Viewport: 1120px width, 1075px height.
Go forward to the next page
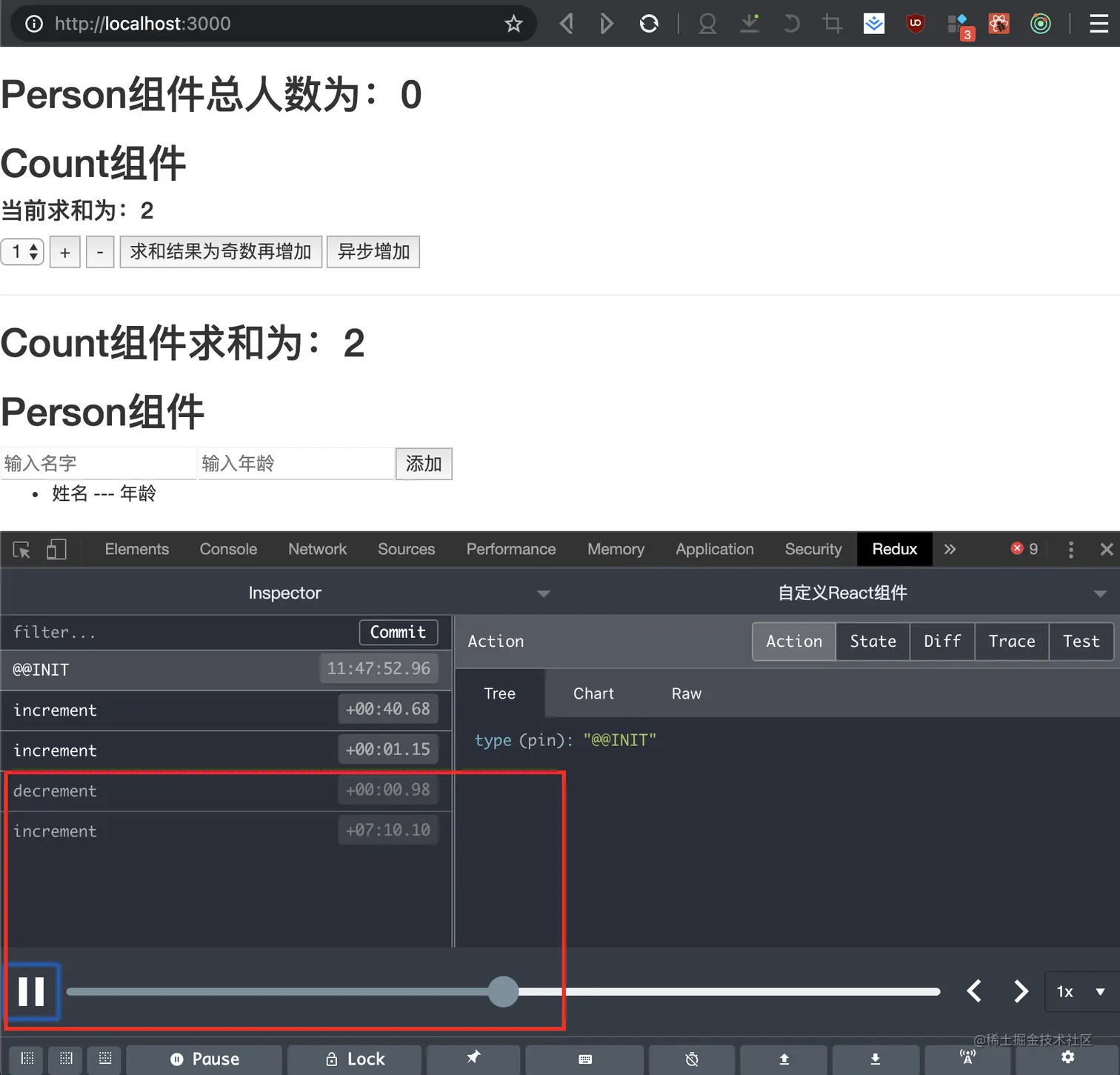607,24
